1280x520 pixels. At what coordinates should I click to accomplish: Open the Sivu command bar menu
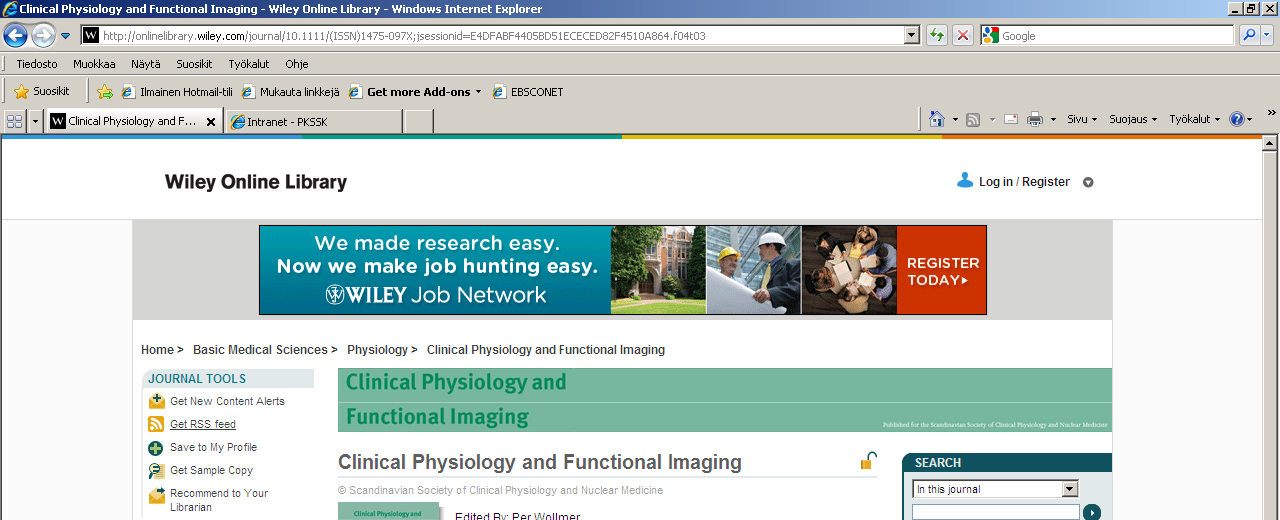click(1082, 119)
